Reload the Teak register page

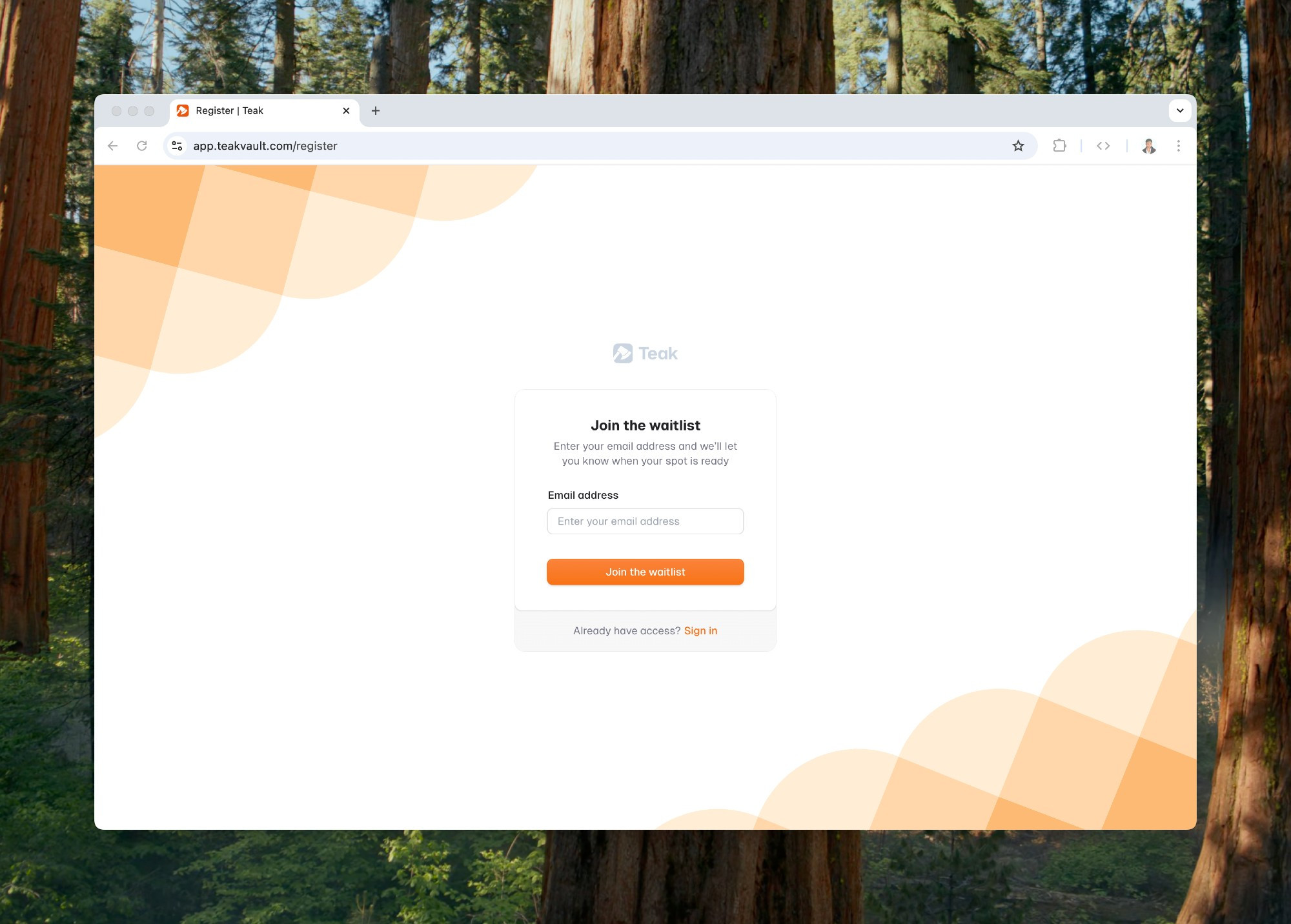pyautogui.click(x=142, y=146)
